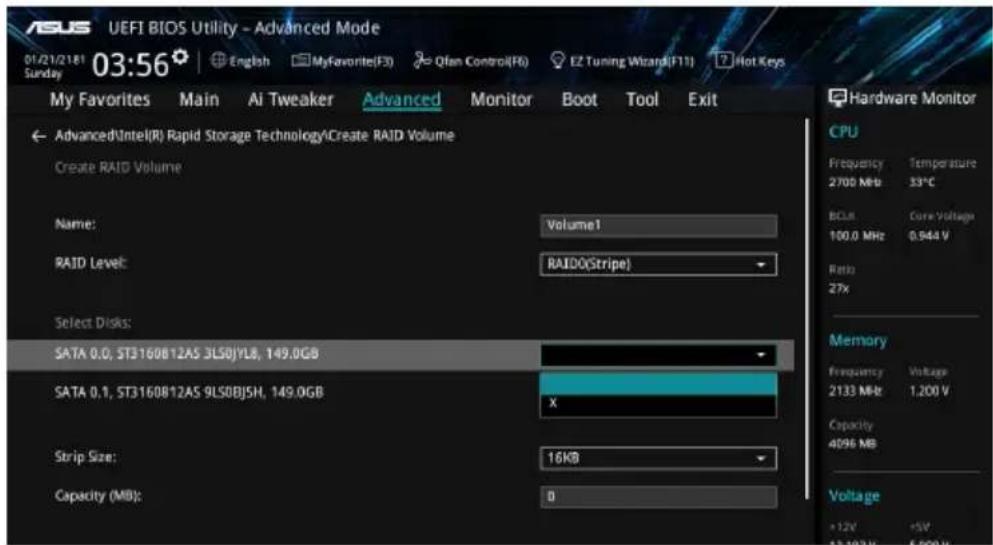Click the 33°C temperature value
This screenshot has width=993, height=545.
[x=922, y=184]
